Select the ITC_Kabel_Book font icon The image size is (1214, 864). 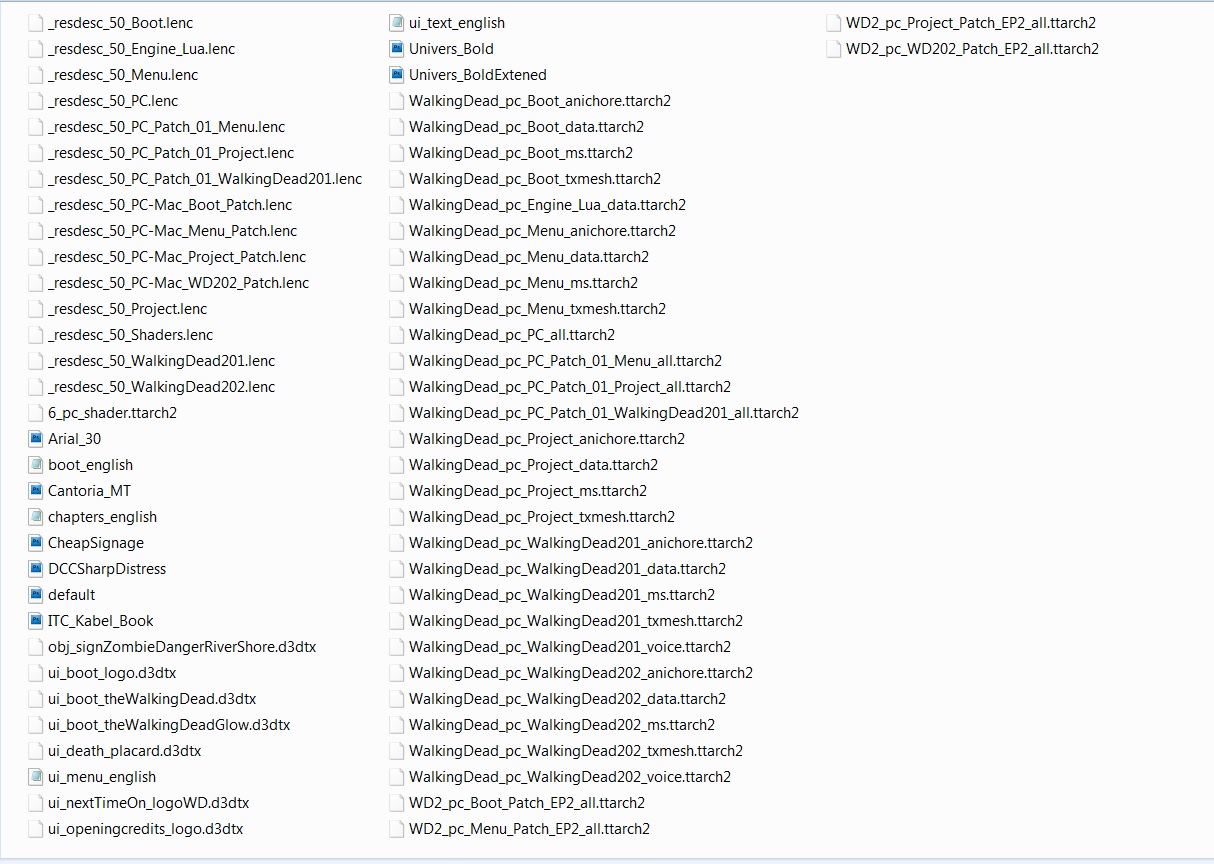(x=36, y=621)
